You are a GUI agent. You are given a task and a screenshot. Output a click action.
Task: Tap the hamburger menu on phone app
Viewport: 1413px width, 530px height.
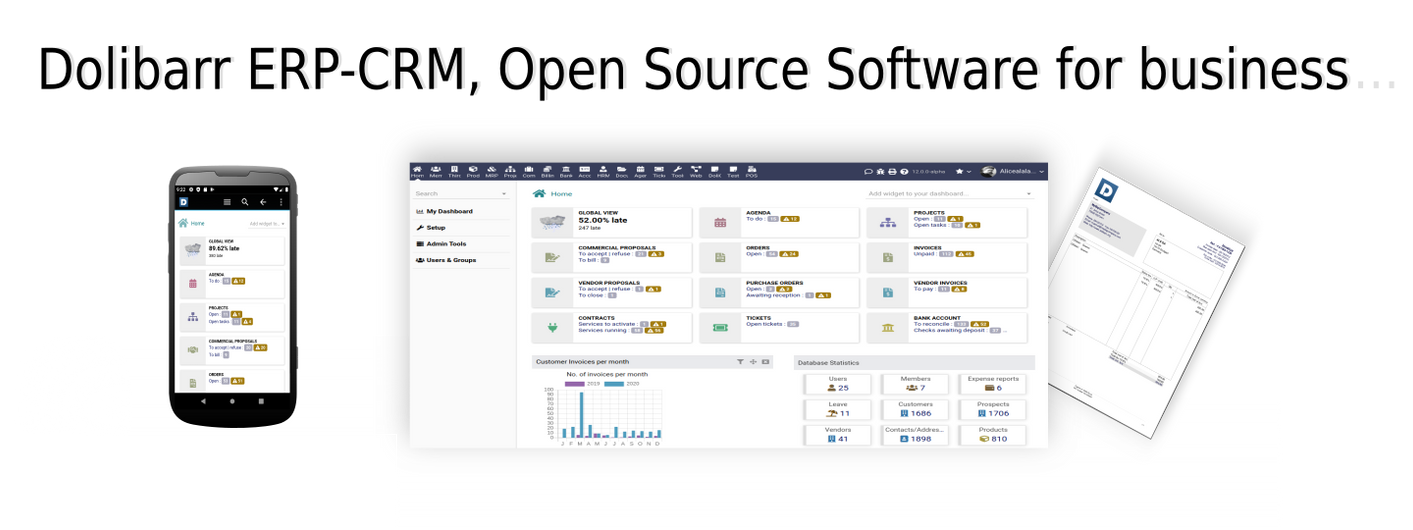pos(227,202)
